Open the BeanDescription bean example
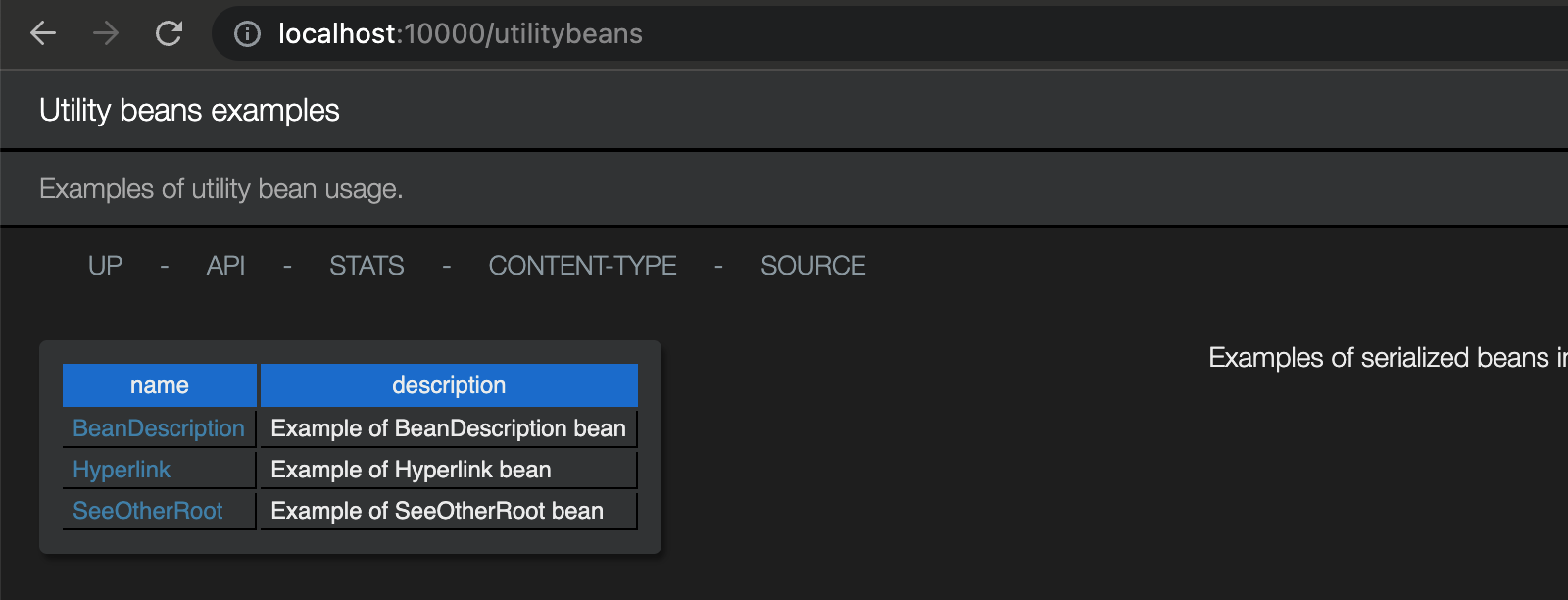Screen dimensions: 1568x600 click(158, 428)
